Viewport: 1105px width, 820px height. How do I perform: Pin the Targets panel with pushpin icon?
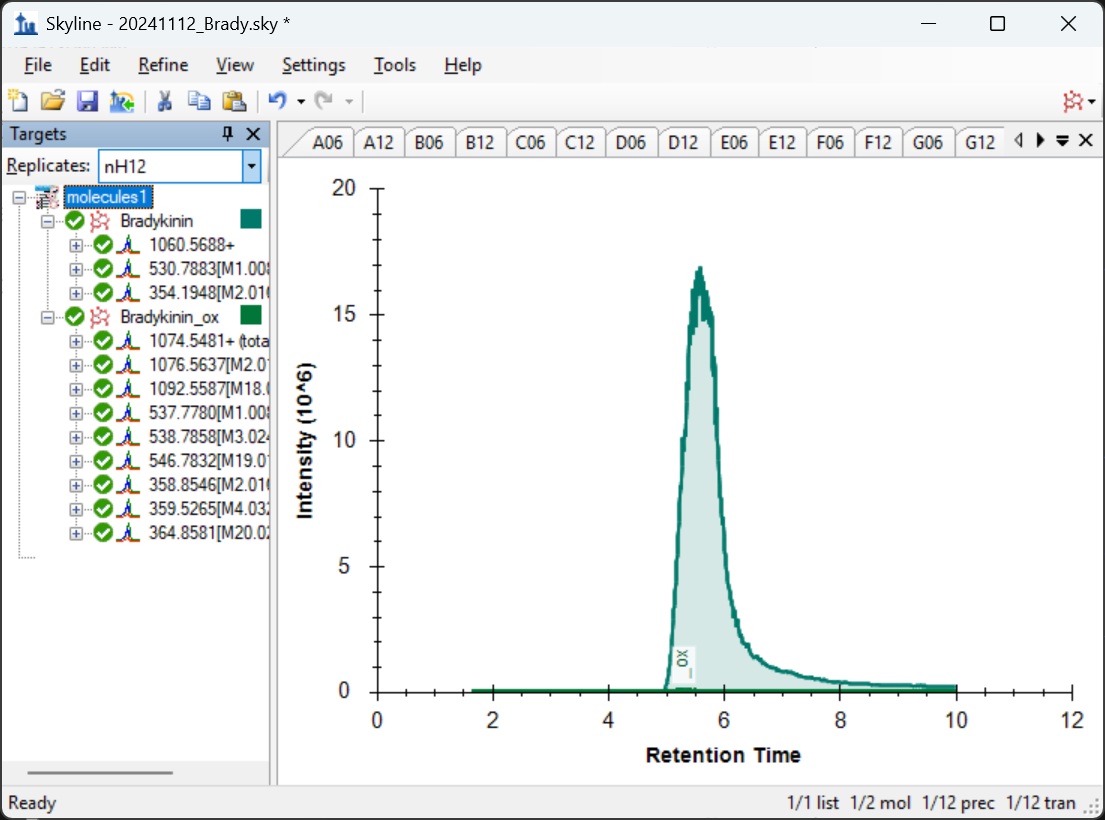point(228,134)
